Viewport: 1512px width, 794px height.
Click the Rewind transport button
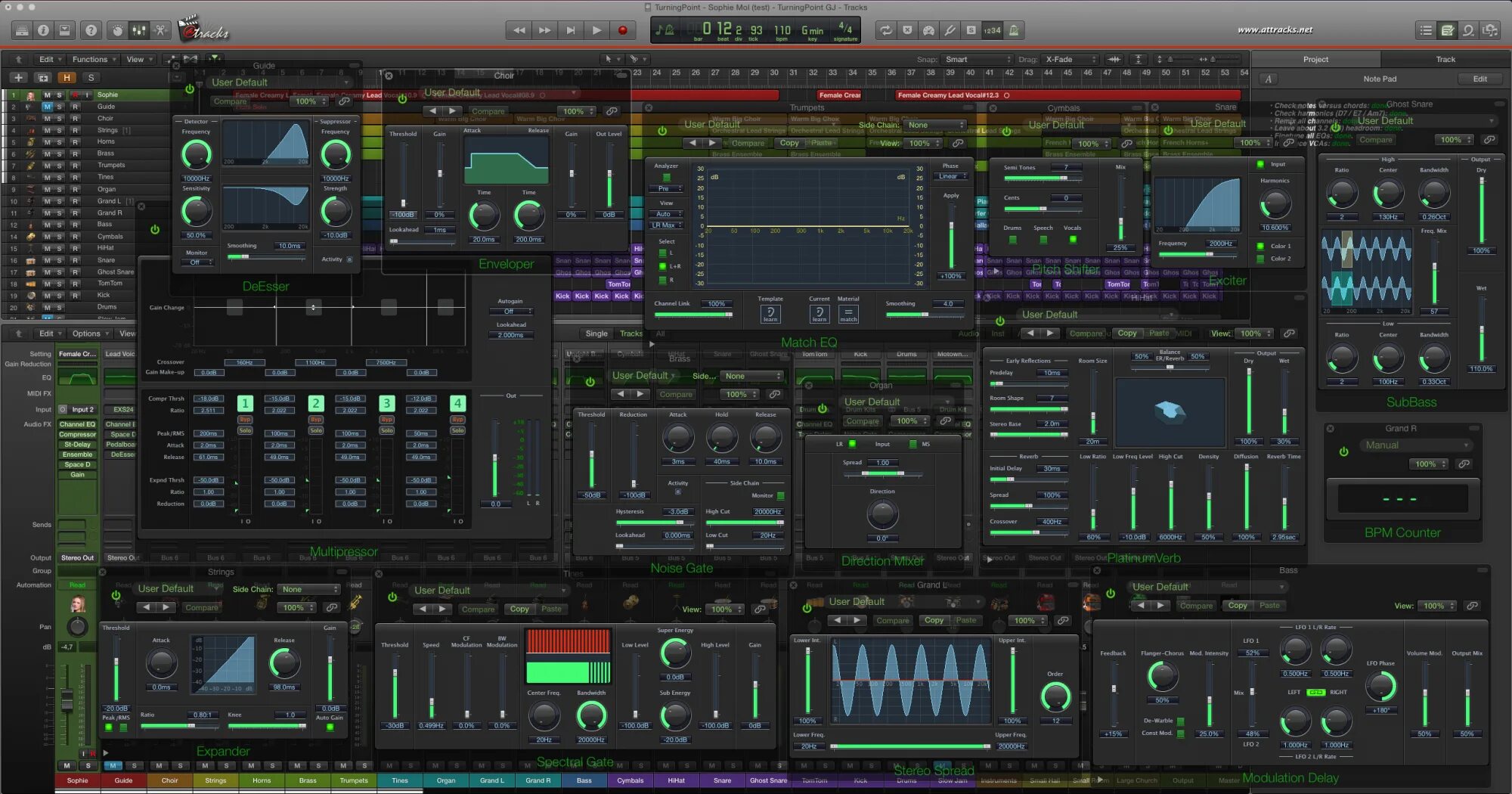tap(519, 30)
